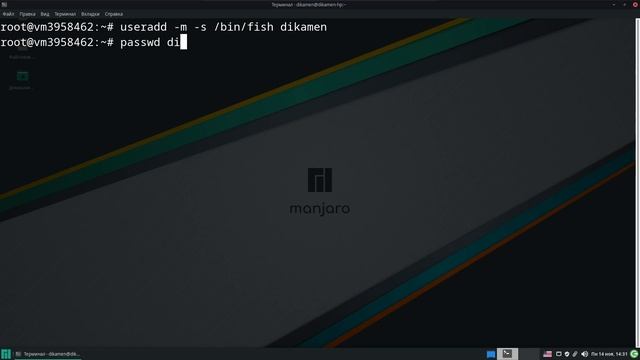The height and width of the screenshot is (360, 640).
Task: Open the clipboard paperclip tray icon
Action: pos(575,354)
